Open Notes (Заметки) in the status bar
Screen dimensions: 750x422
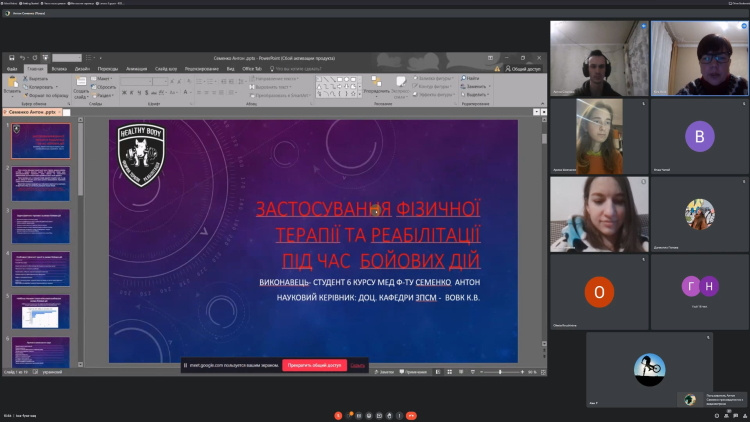click(x=384, y=372)
